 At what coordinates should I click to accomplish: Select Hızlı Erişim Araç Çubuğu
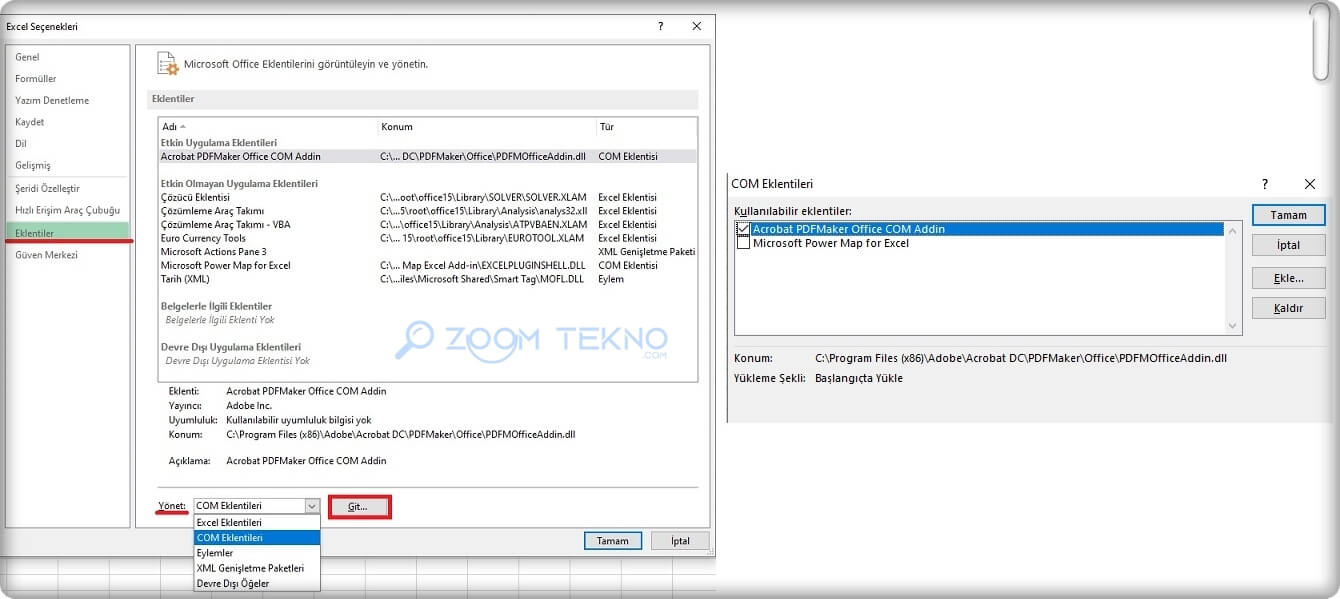pyautogui.click(x=67, y=210)
